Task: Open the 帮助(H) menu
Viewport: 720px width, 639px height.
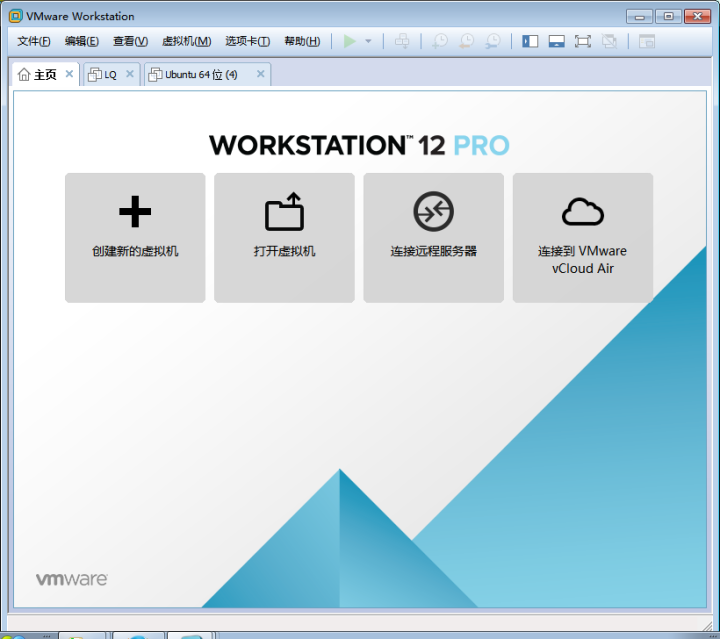Action: coord(302,41)
